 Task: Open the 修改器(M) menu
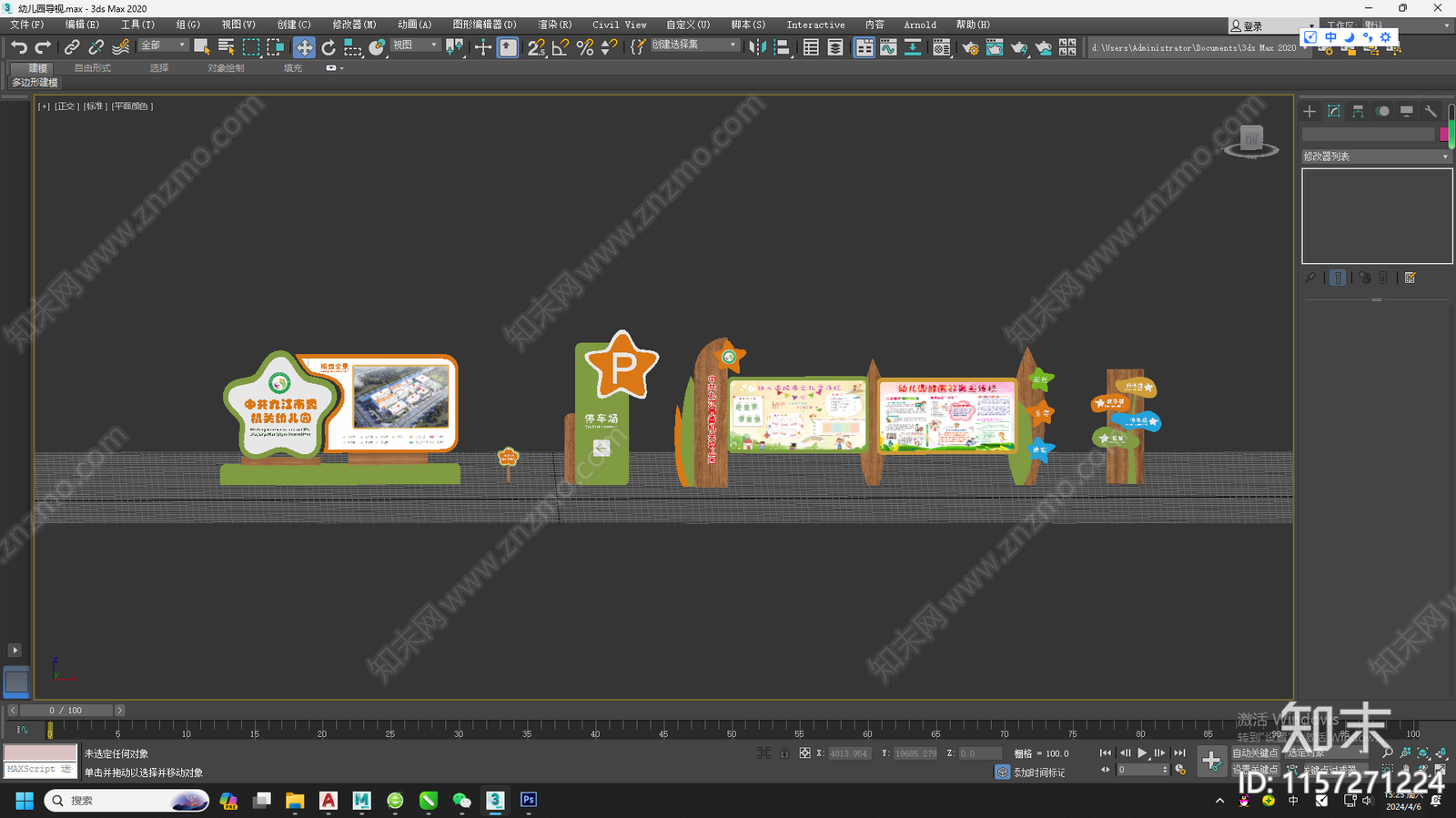click(354, 25)
